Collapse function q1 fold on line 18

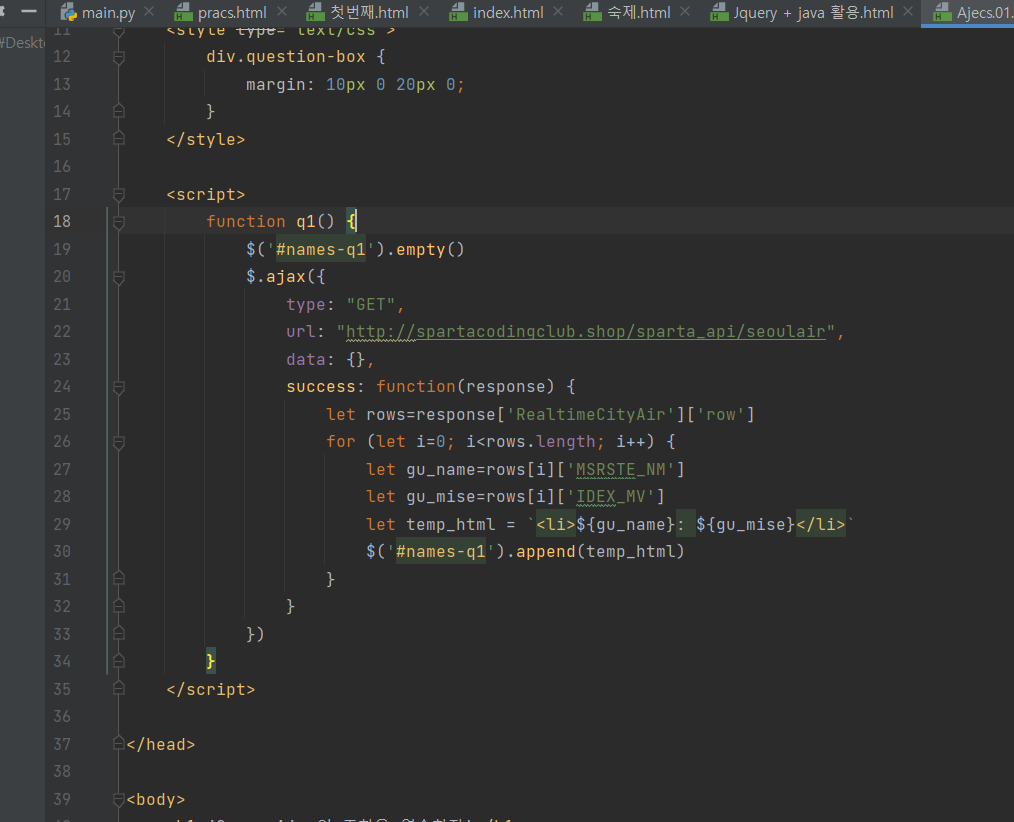(119, 222)
